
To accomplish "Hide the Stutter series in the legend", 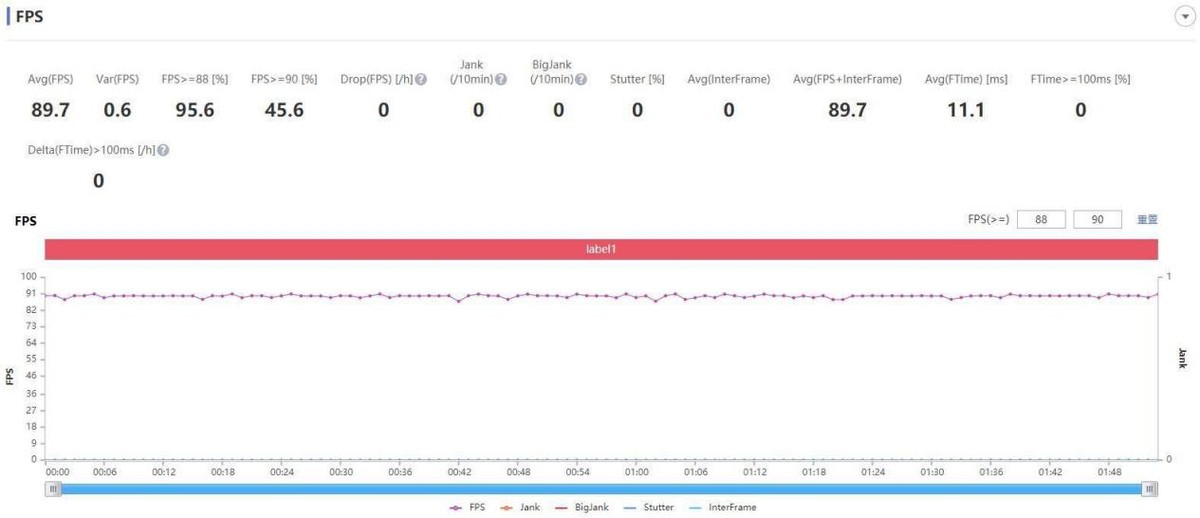I will 648,507.
